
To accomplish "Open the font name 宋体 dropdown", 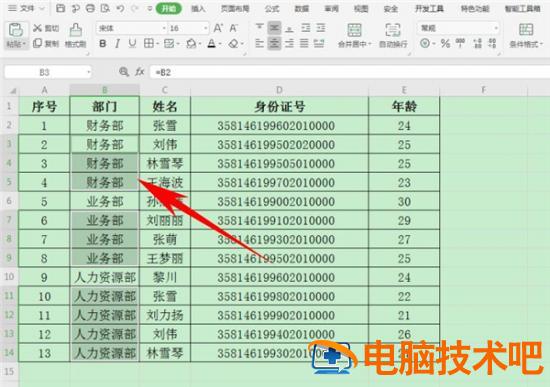I will pyautogui.click(x=164, y=28).
